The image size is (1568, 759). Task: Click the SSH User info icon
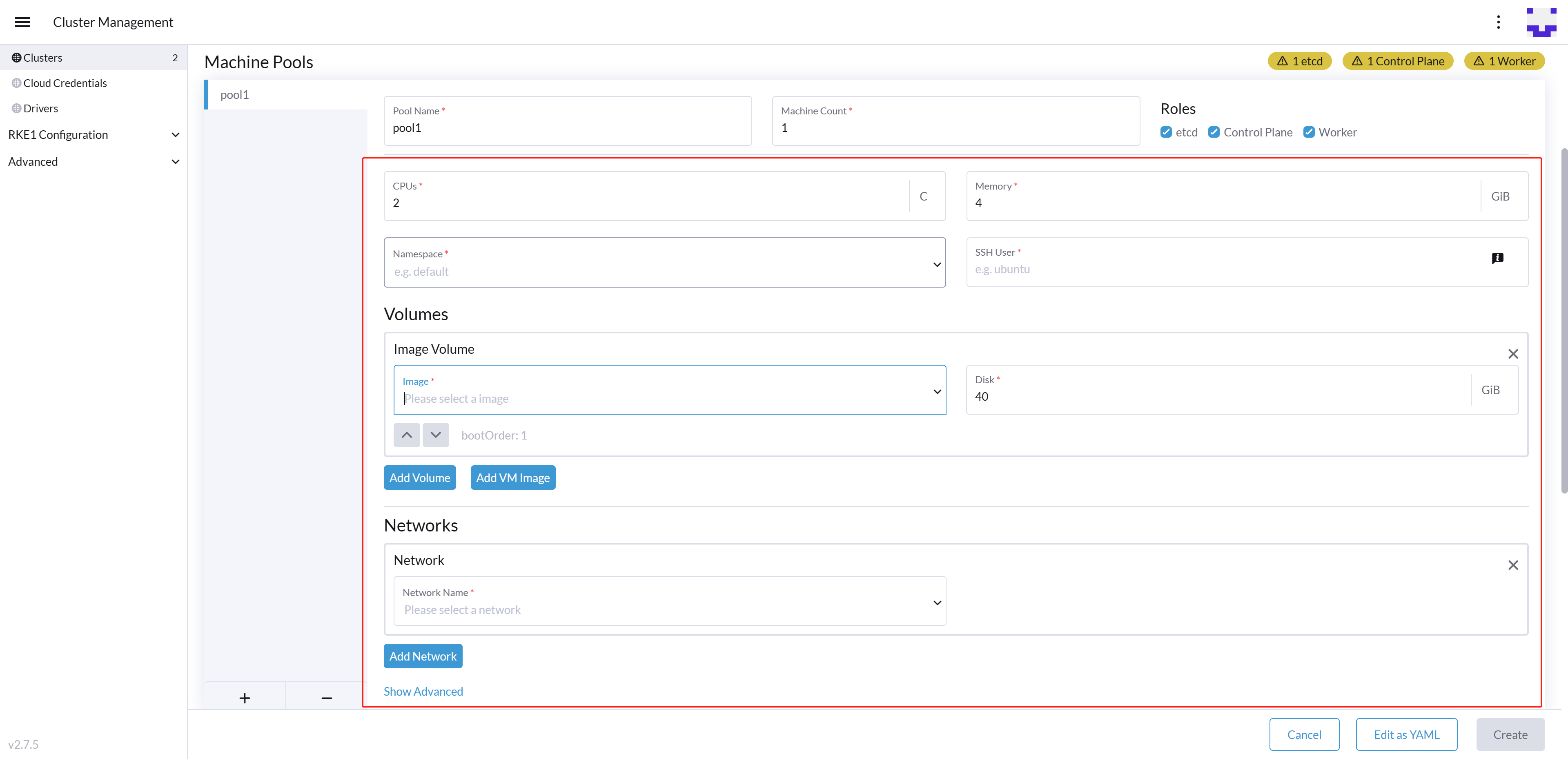coord(1497,258)
